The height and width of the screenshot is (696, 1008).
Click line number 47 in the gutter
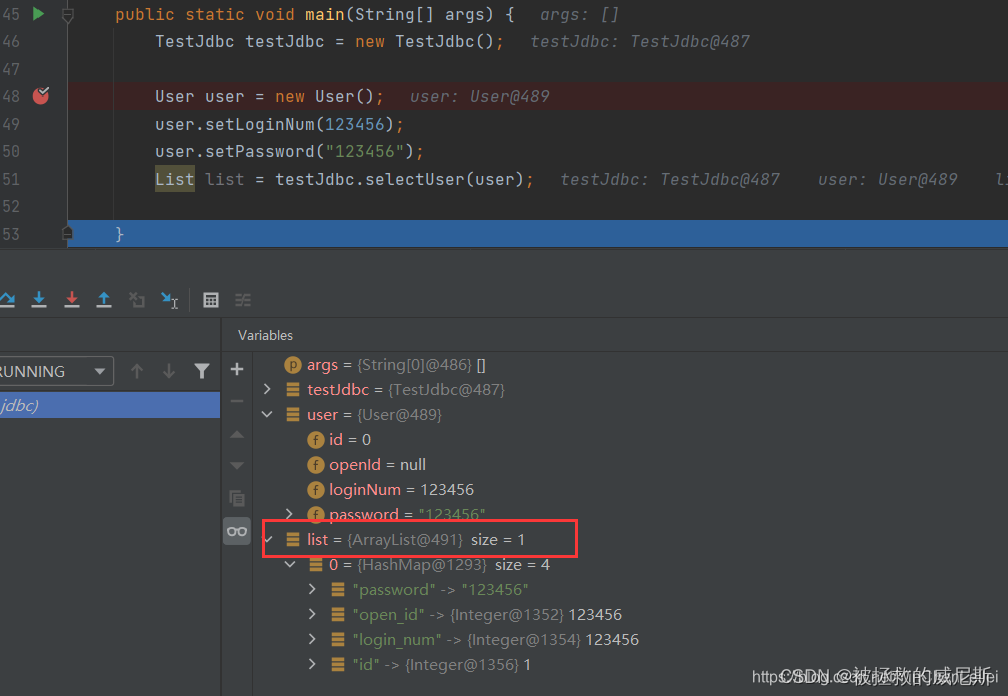point(11,69)
